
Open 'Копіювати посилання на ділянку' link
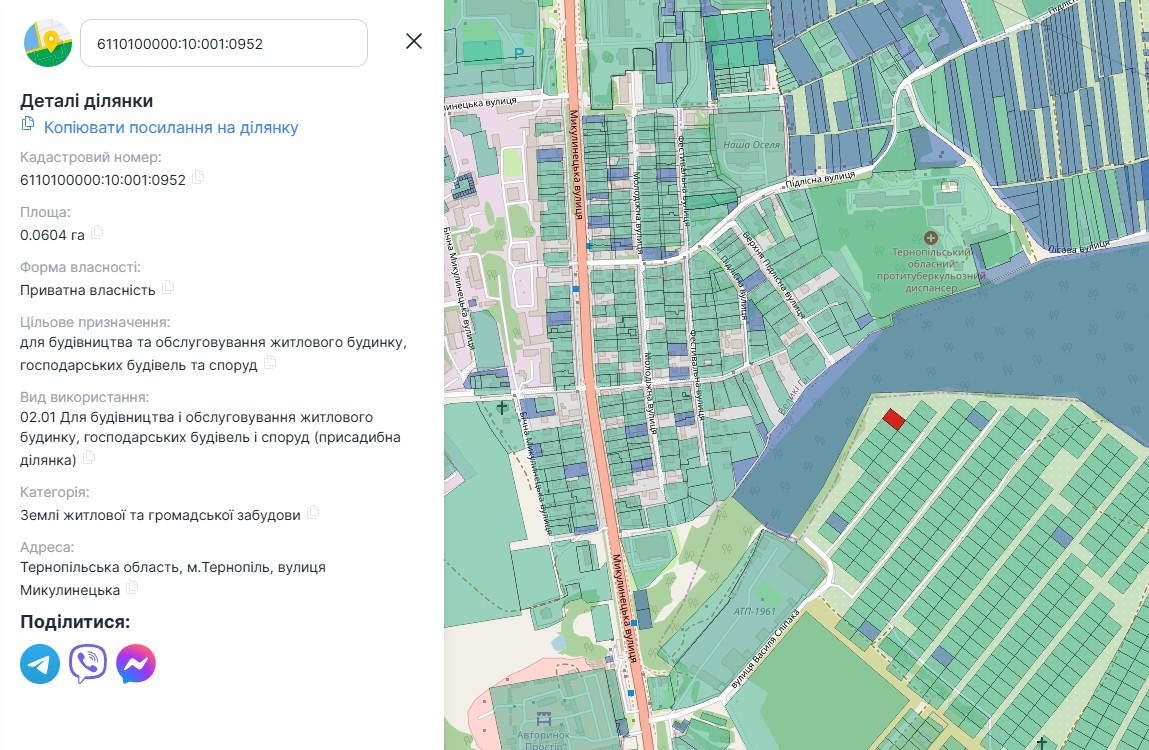click(171, 128)
